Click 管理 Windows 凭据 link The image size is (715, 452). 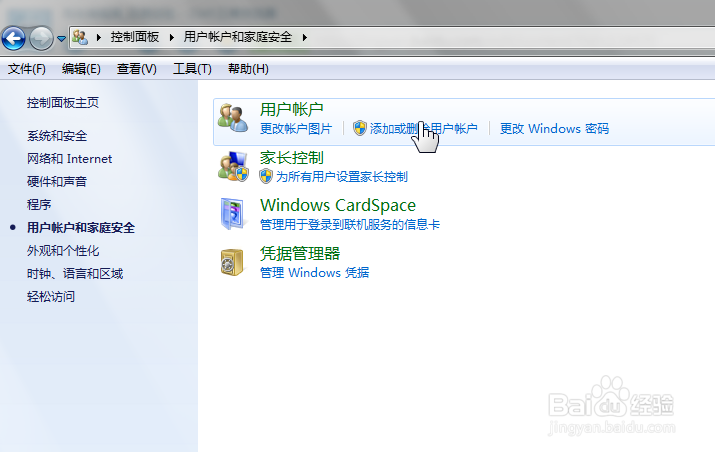click(x=315, y=273)
